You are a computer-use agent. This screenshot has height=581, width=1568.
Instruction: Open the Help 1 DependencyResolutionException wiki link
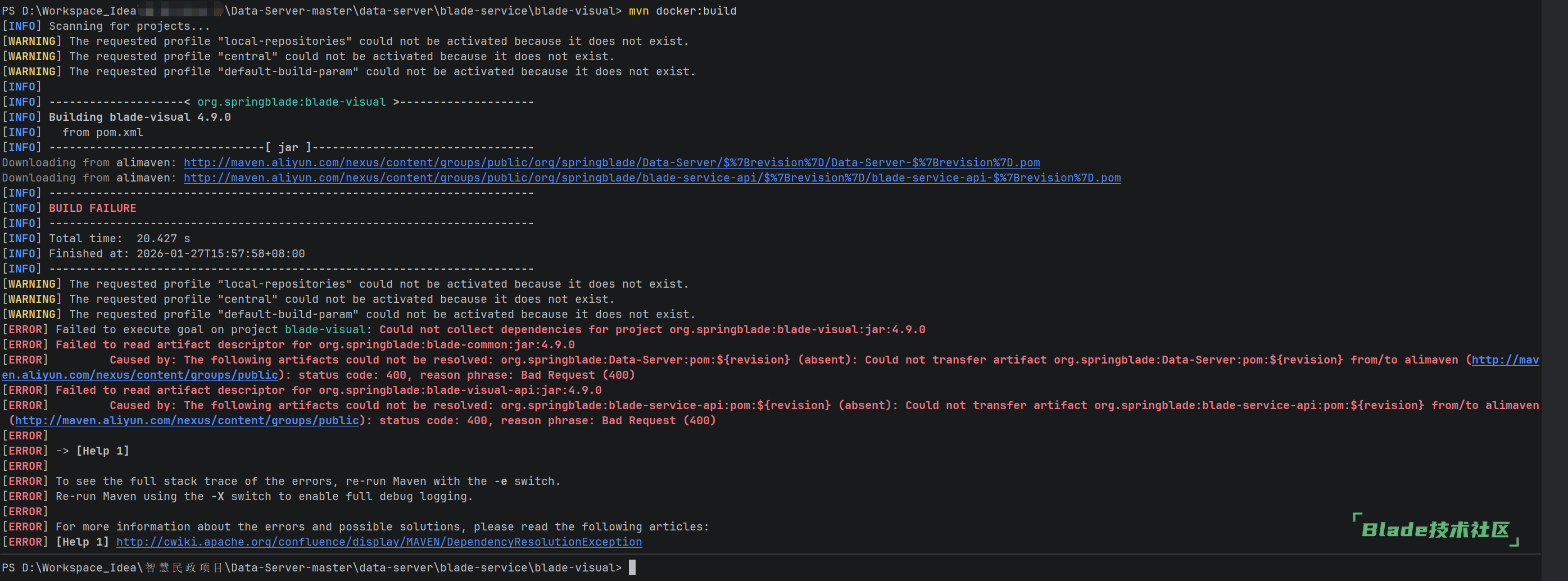pyautogui.click(x=379, y=542)
